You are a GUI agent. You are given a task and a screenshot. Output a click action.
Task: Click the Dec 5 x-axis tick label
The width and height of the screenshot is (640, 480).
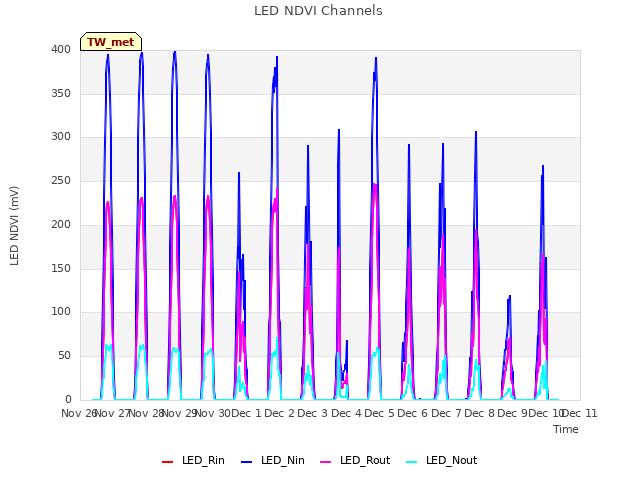click(x=380, y=413)
